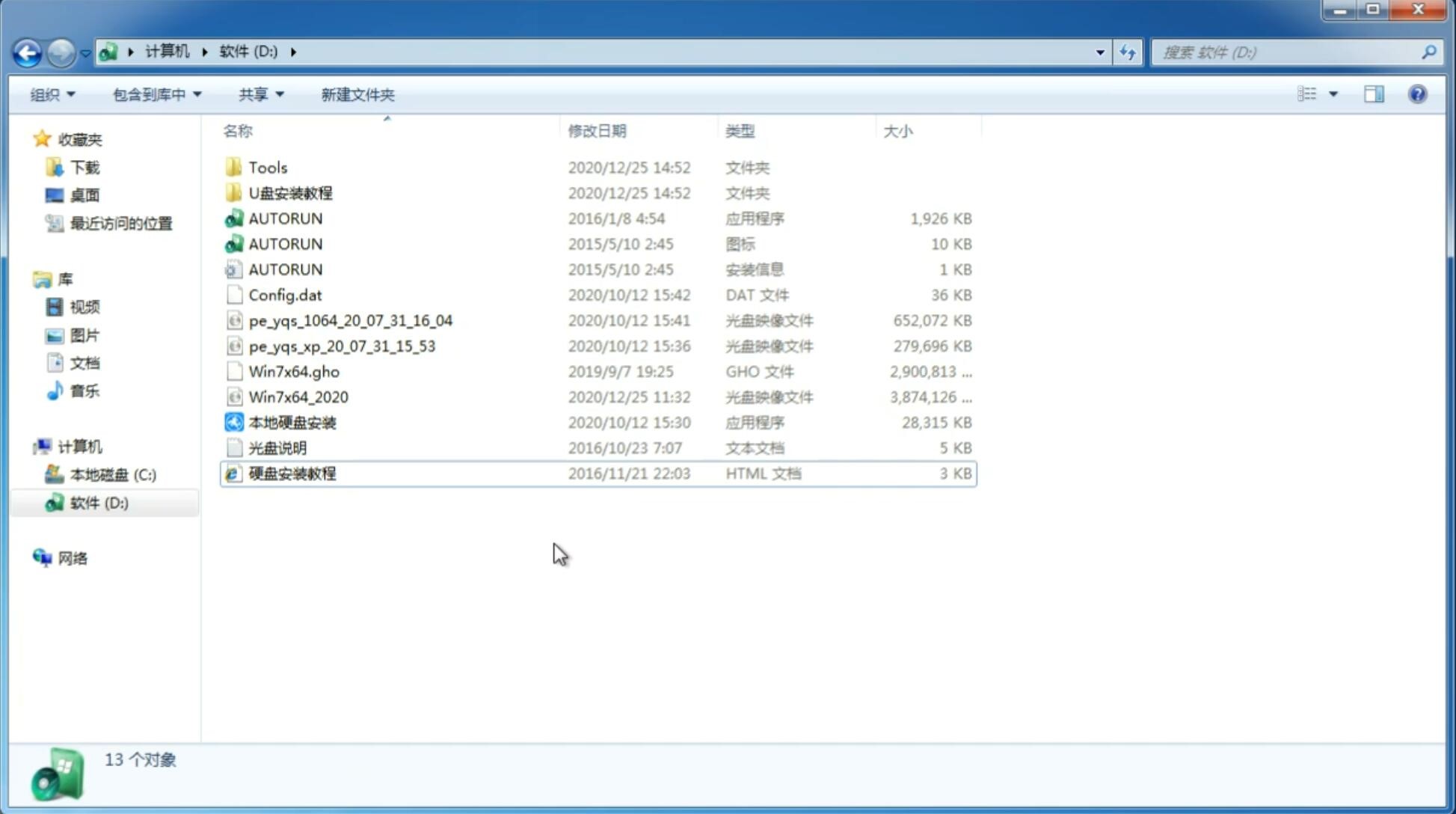Click 新建文件夹 button in toolbar
Viewport: 1456px width, 814px height.
point(357,93)
